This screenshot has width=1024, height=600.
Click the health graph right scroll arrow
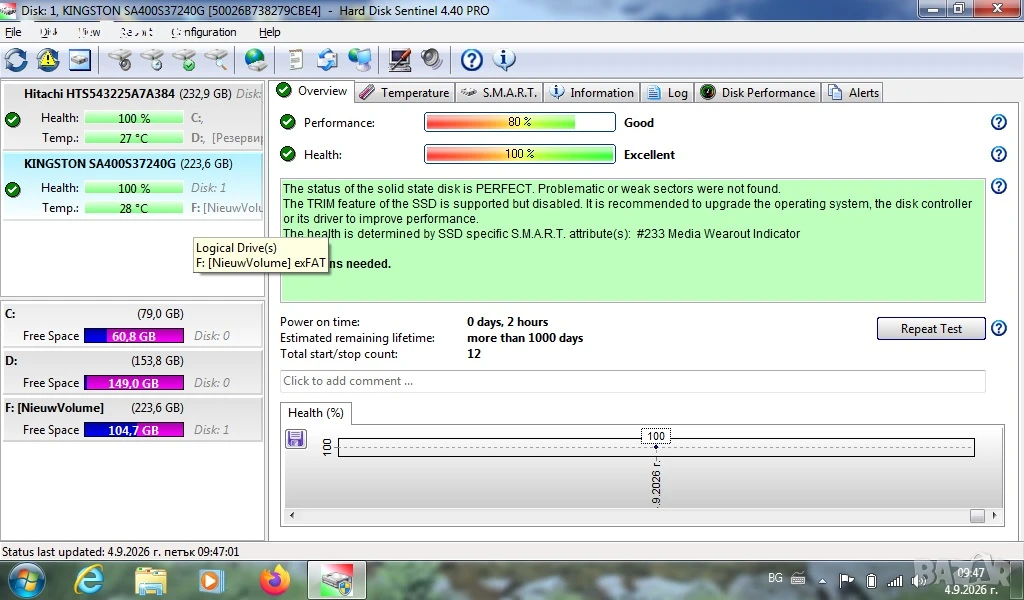[x=995, y=516]
